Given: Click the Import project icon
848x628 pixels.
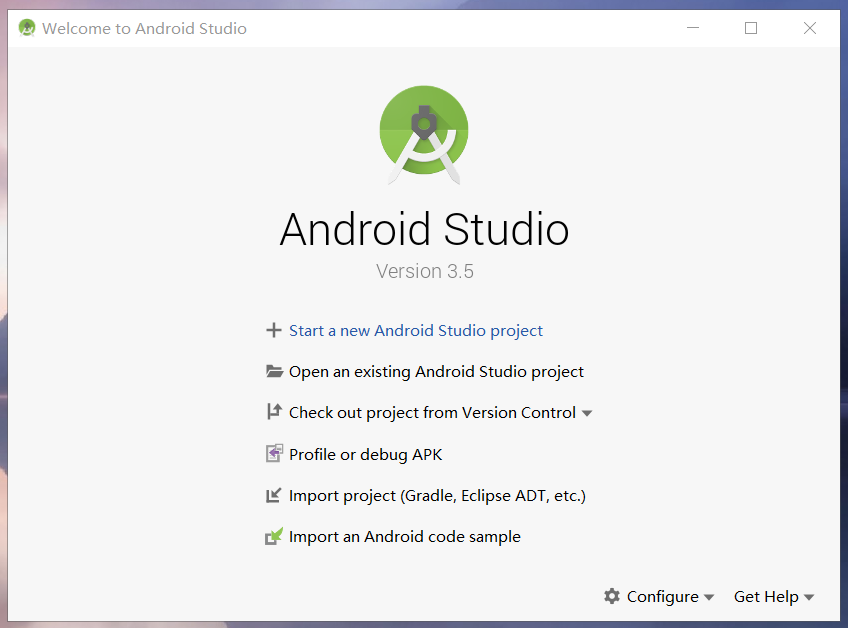Looking at the screenshot, I should pos(272,494).
